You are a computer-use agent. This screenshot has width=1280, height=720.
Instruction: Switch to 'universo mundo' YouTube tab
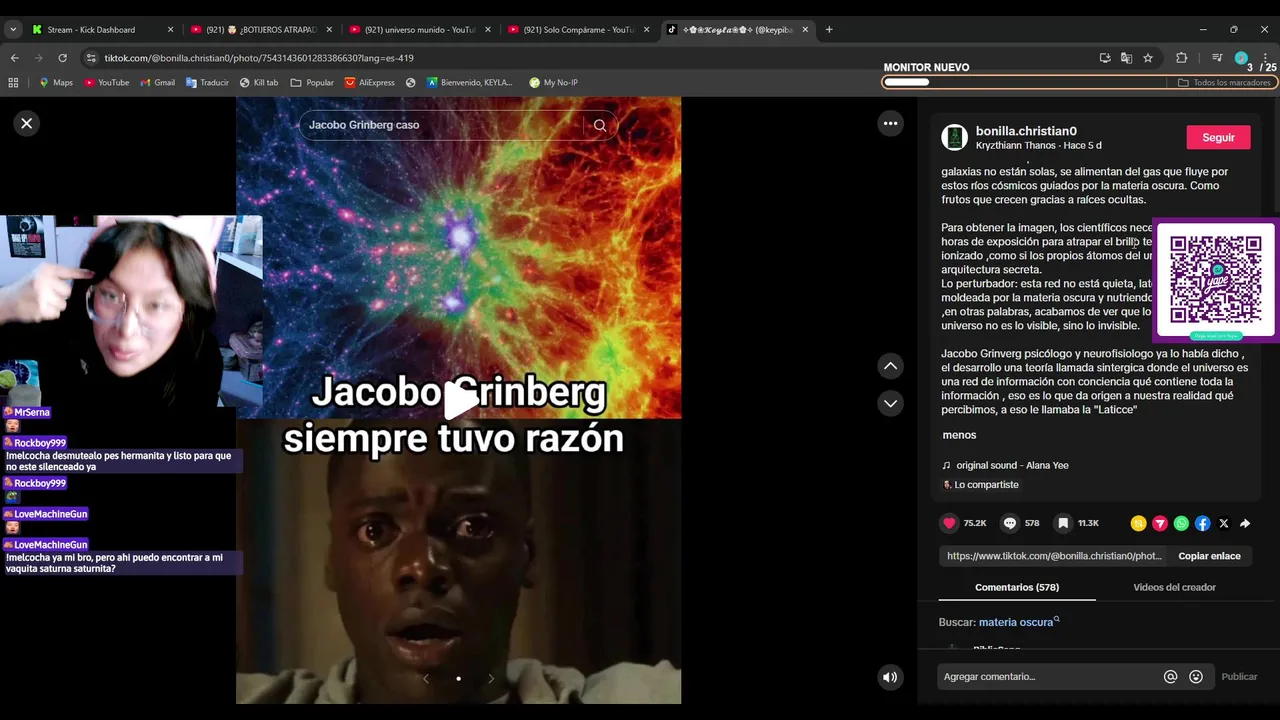point(420,29)
